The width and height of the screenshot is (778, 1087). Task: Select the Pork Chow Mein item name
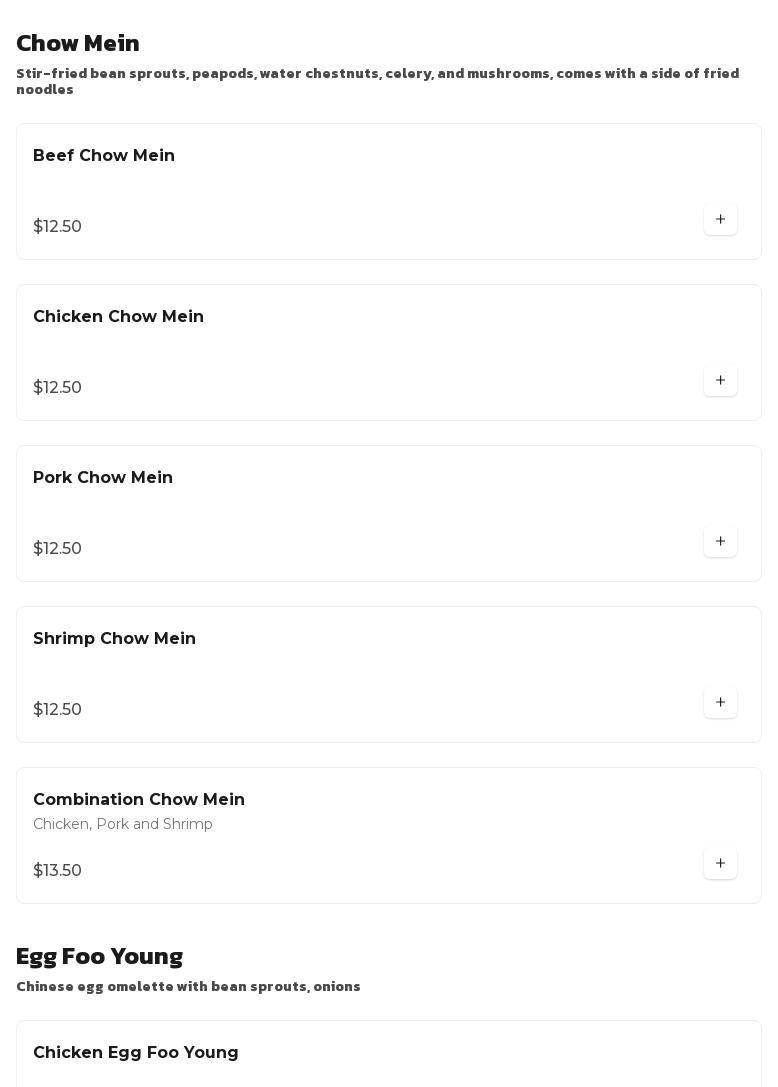103,478
